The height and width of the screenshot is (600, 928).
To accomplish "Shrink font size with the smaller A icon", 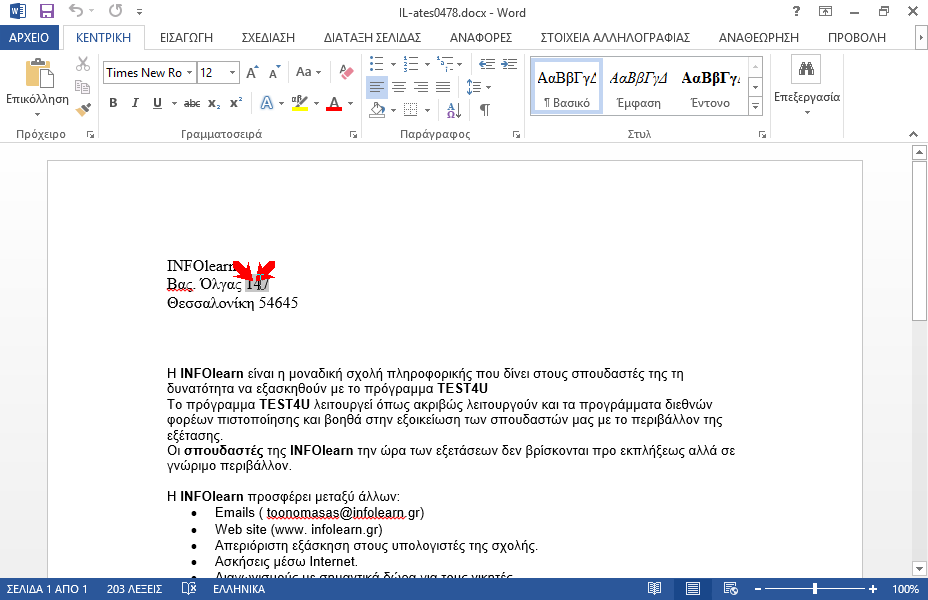I will [x=274, y=73].
